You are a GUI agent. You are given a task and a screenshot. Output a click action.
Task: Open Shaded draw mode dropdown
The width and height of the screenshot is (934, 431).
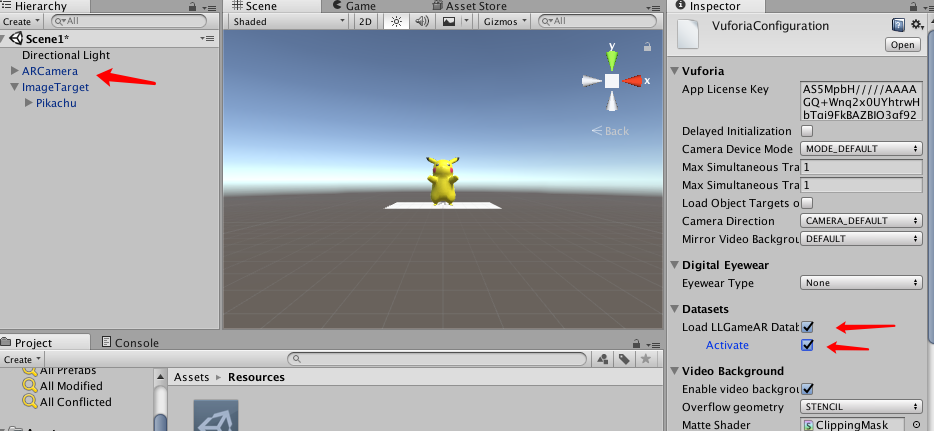coord(289,21)
